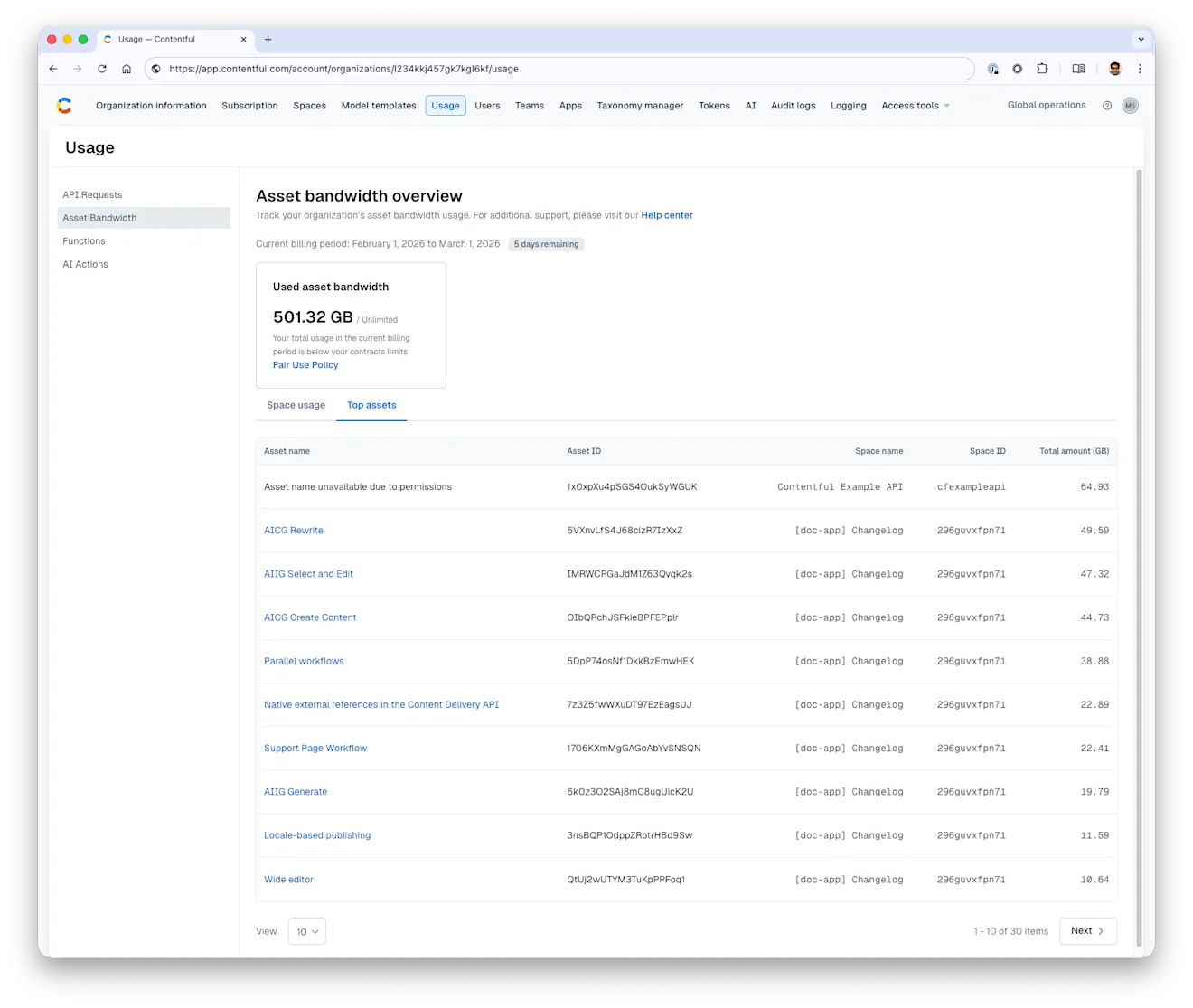
Task: Click the 64.93 total amount value
Action: coord(1094,487)
